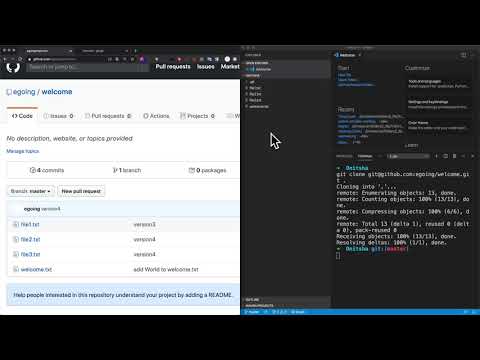This screenshot has height=360, width=480.
Task: Close the terminal panel with X
Action: click(x=472, y=156)
